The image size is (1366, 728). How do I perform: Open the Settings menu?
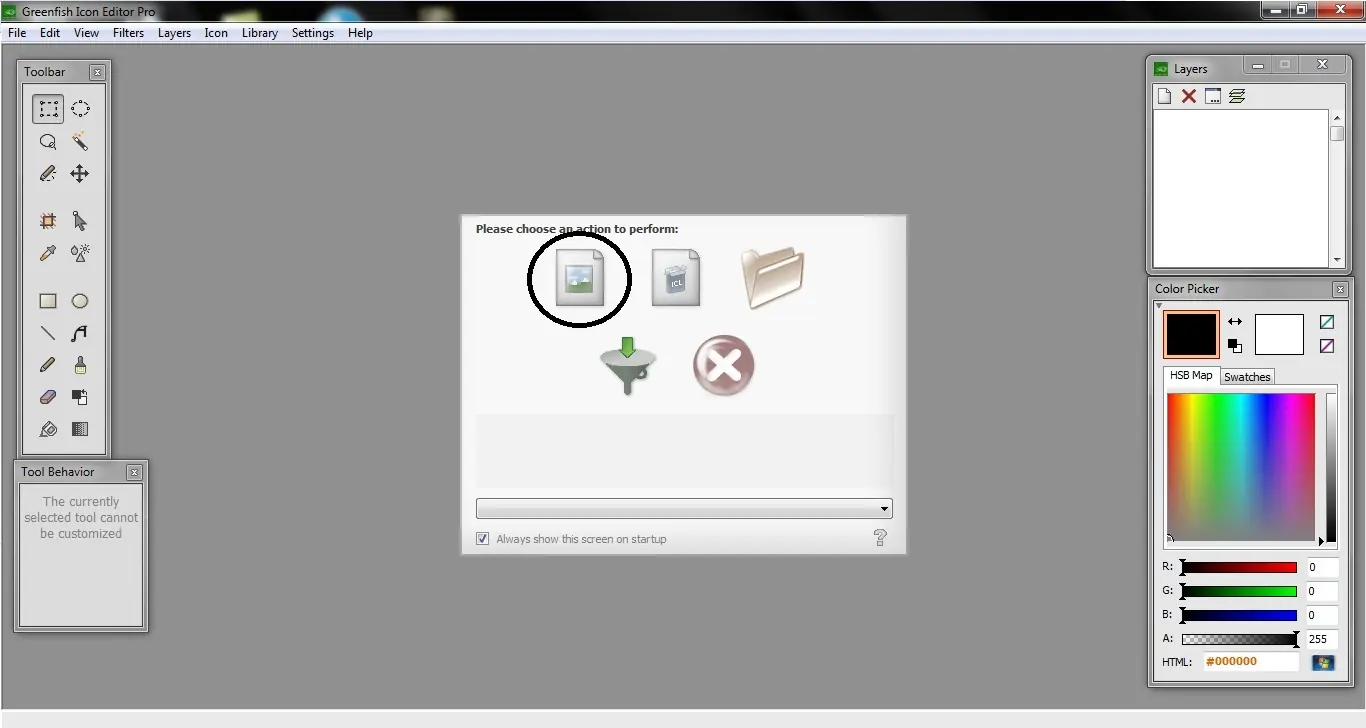[313, 33]
